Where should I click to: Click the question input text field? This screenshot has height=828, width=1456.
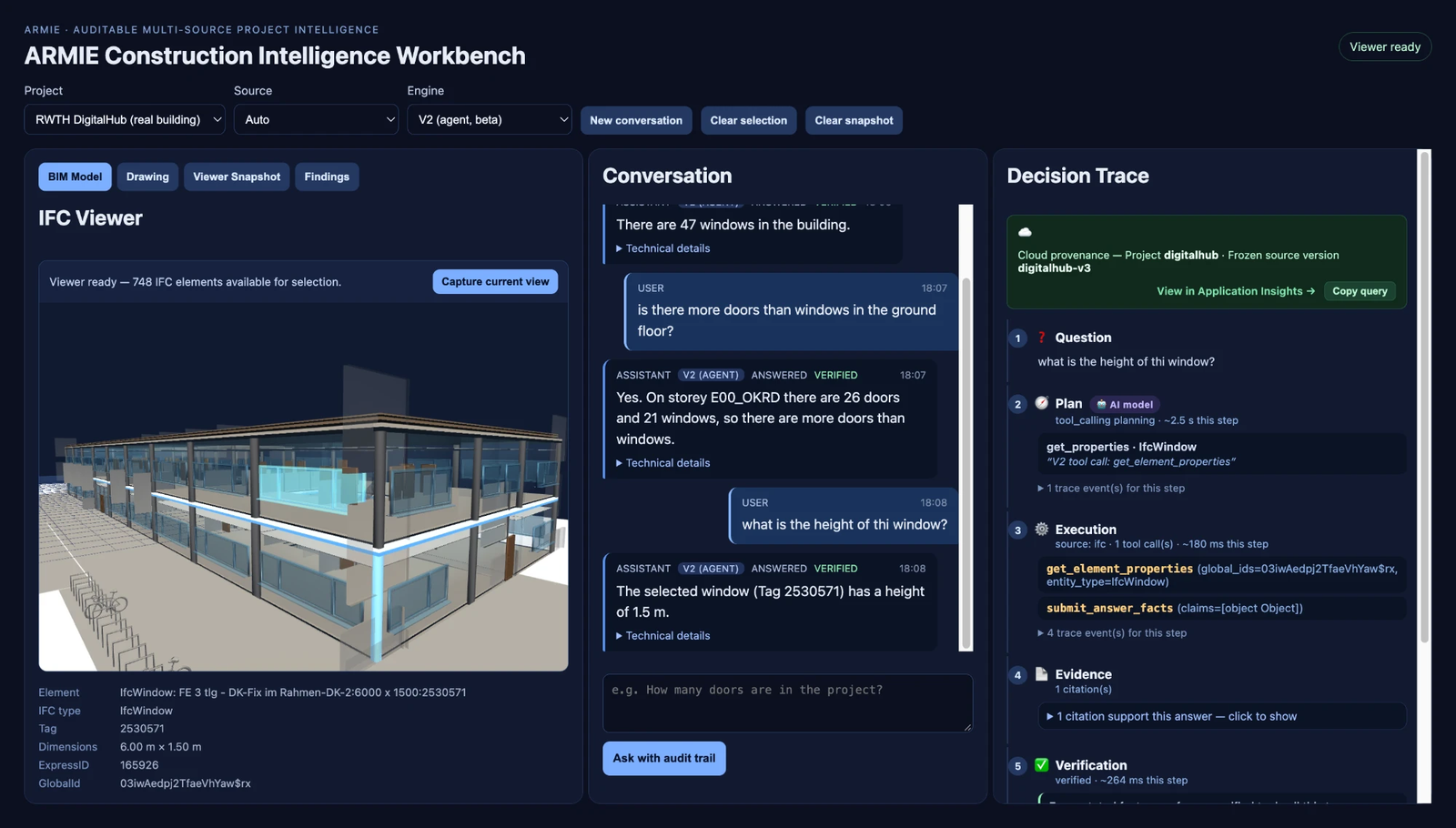click(x=787, y=703)
